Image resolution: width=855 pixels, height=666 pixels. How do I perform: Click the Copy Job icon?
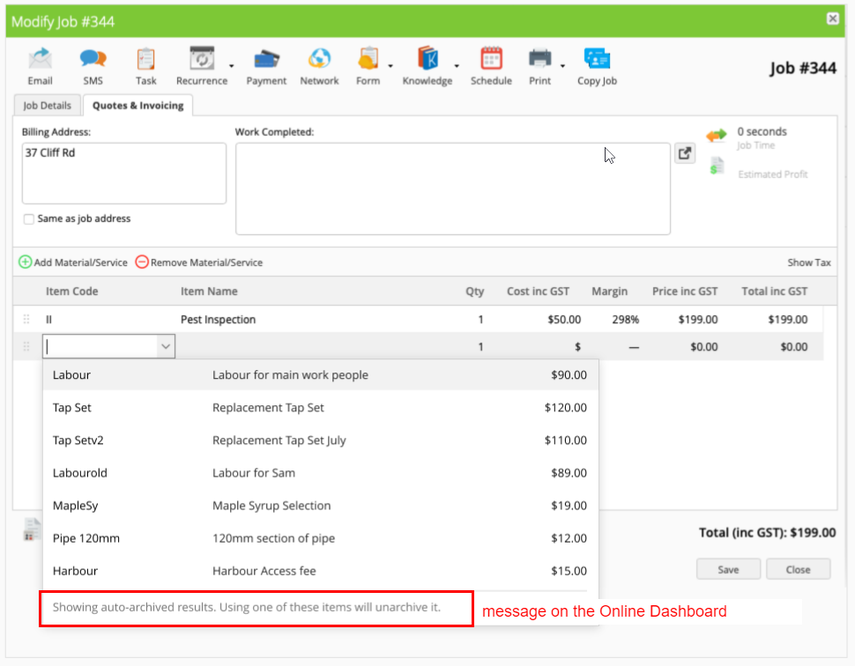[597, 59]
